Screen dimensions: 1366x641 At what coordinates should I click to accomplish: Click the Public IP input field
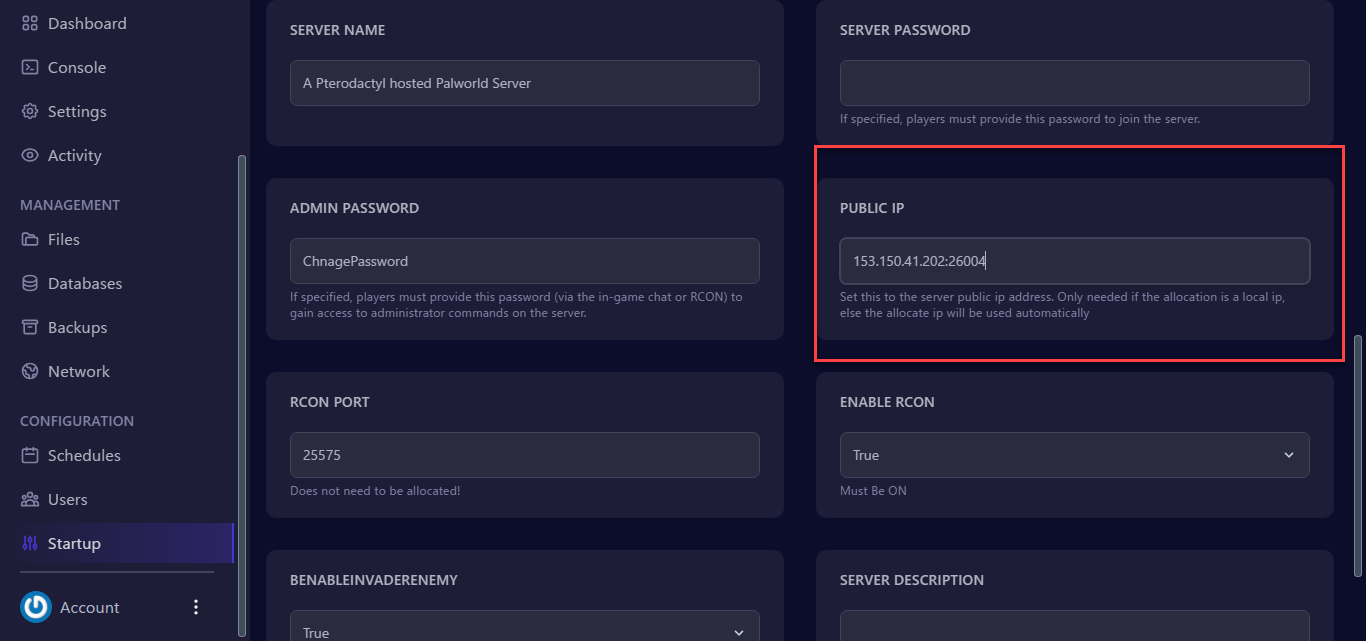1075,261
